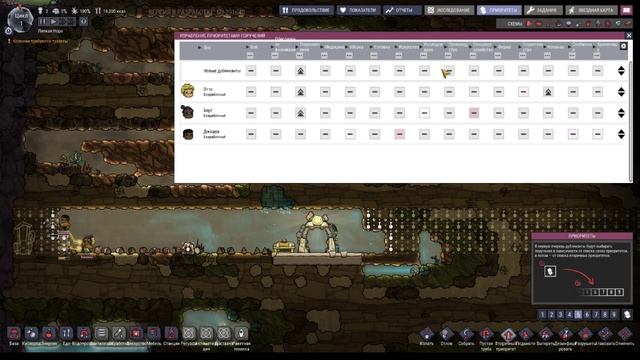
Task: Open the Вентиляция build category
Action: pos(101,333)
